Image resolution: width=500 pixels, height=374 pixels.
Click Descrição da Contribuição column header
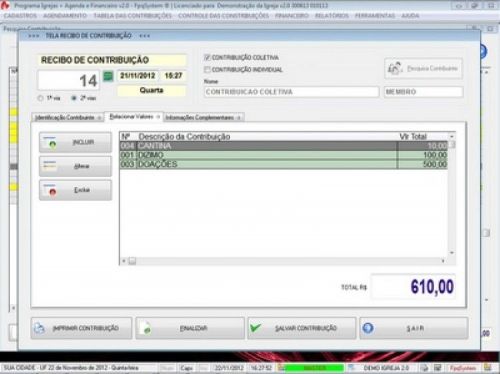tap(184, 136)
